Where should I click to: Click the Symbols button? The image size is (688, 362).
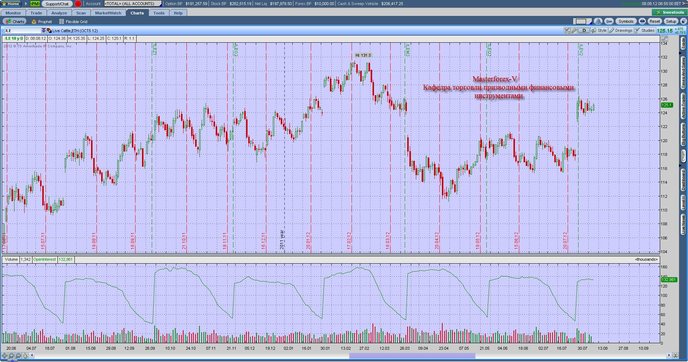click(626, 21)
